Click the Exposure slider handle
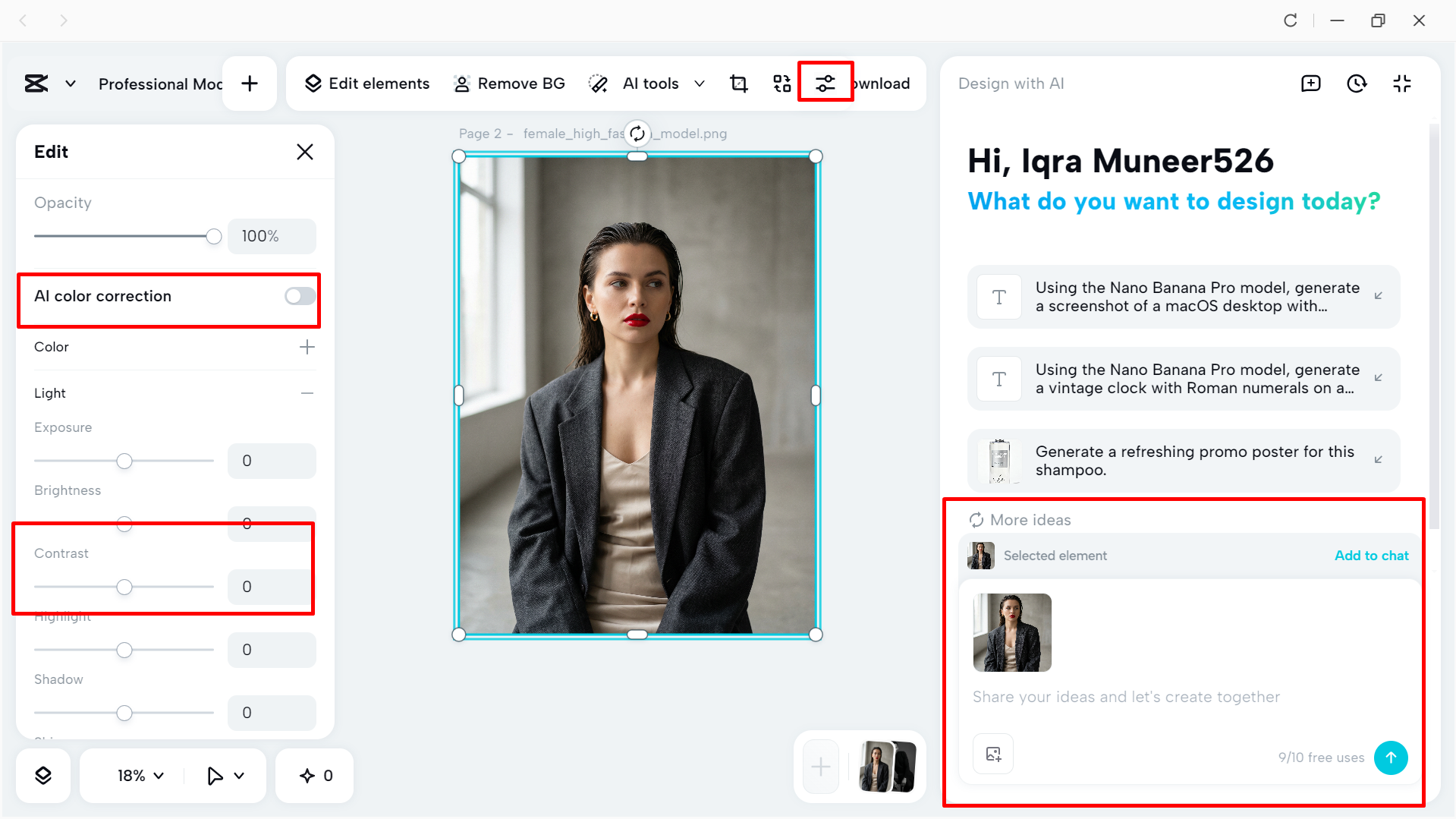This screenshot has height=819, width=1456. [x=124, y=461]
